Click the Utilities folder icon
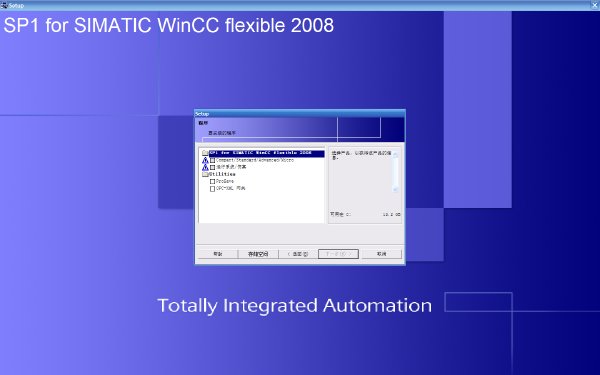 205,174
